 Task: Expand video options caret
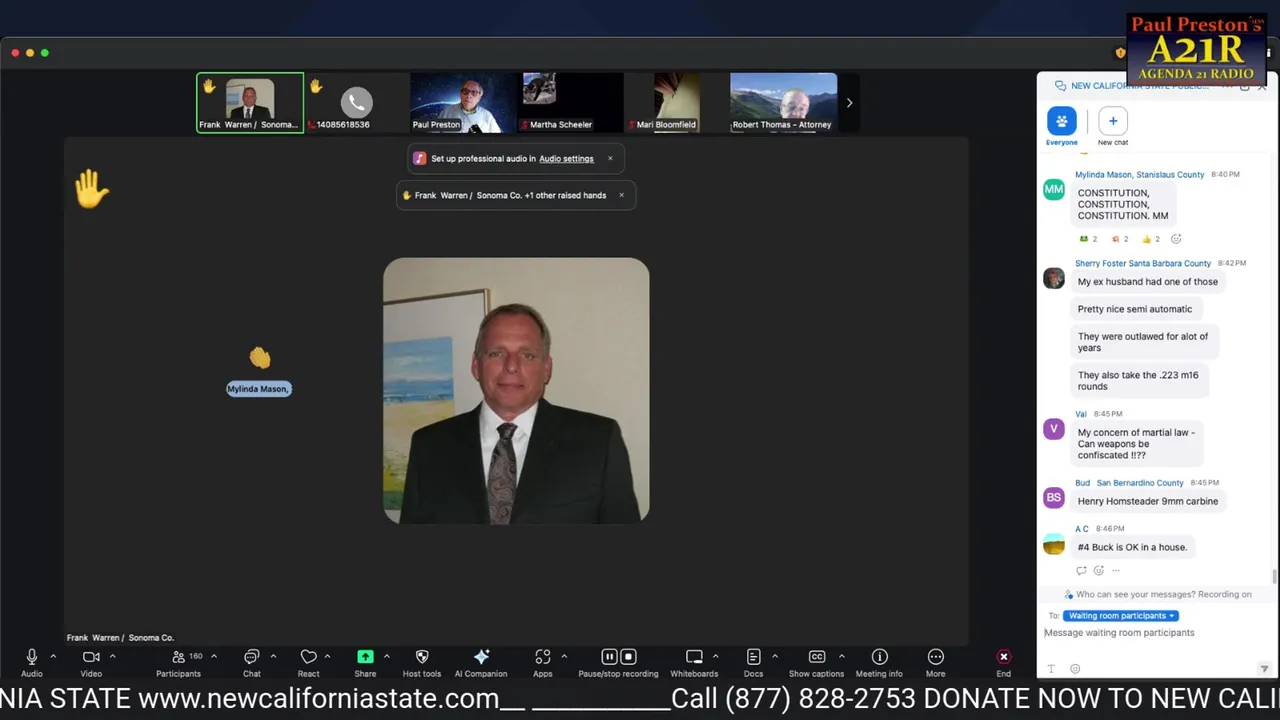pyautogui.click(x=112, y=657)
